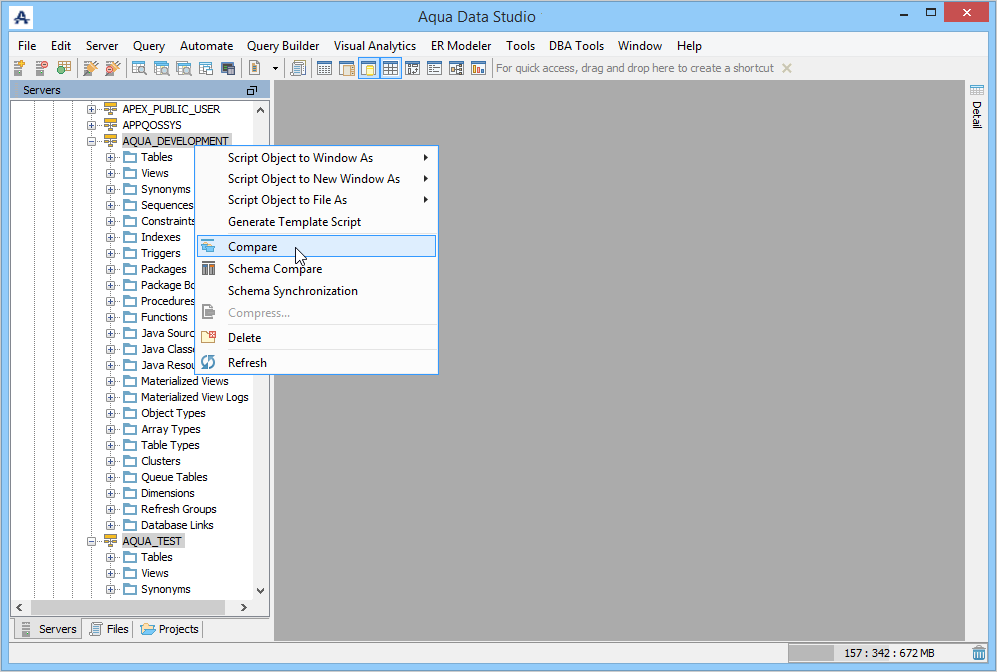The width and height of the screenshot is (997, 672).
Task: Open Script Object to Window As submenu
Action: point(316,158)
